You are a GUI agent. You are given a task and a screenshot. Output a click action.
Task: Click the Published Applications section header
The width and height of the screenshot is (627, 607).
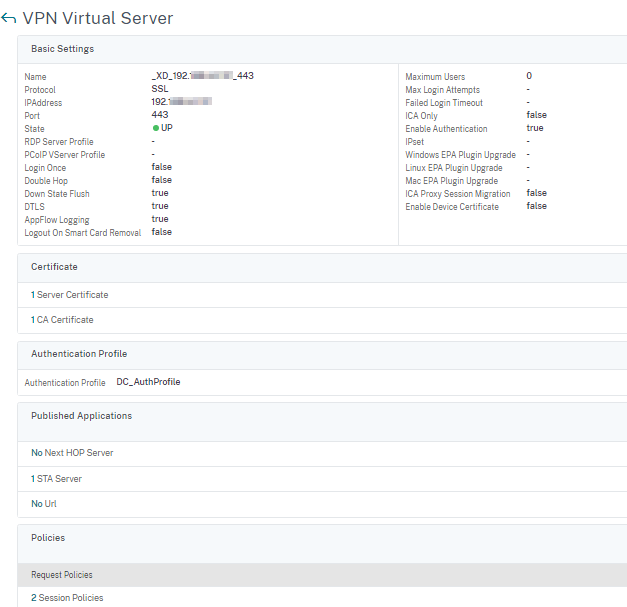81,416
